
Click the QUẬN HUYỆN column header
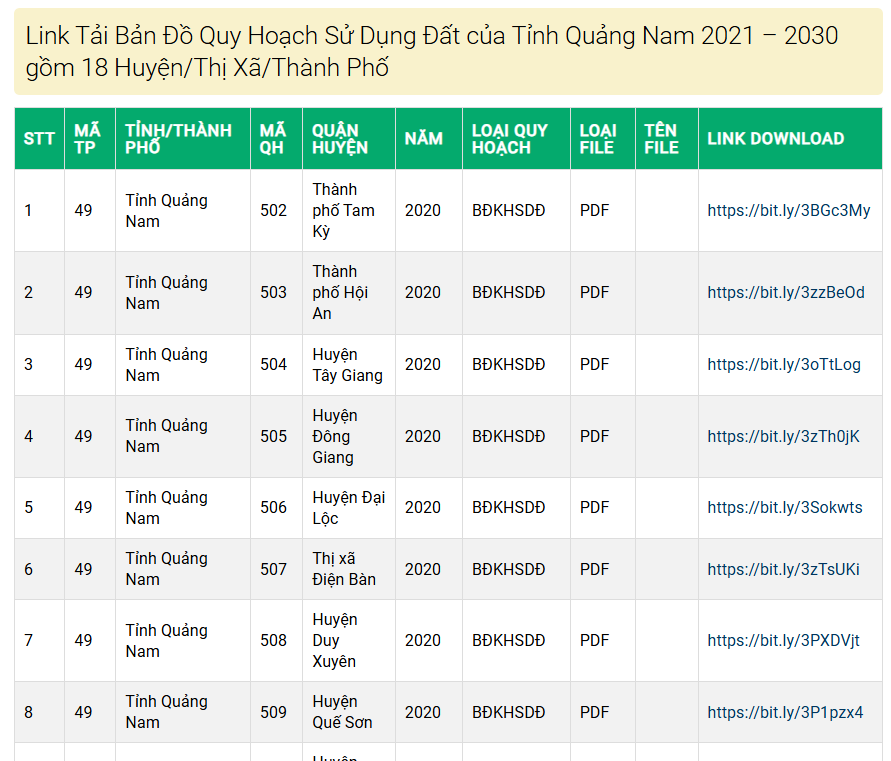pyautogui.click(x=340, y=138)
